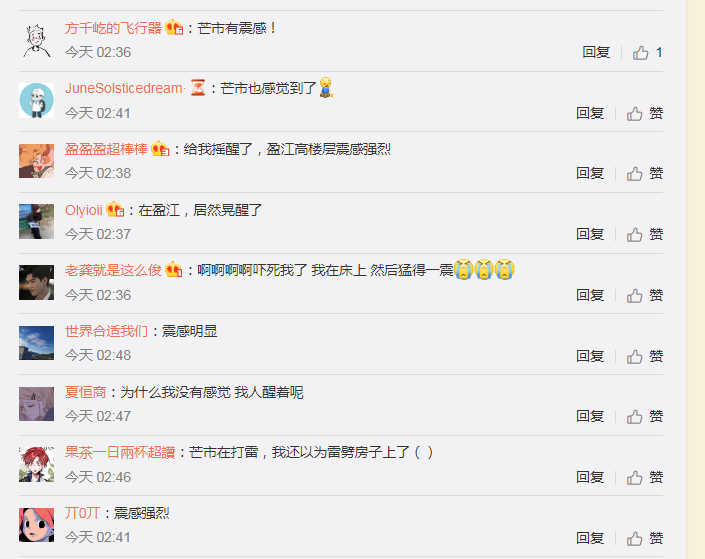Thumbs-up Olyioii's comment

645,234
